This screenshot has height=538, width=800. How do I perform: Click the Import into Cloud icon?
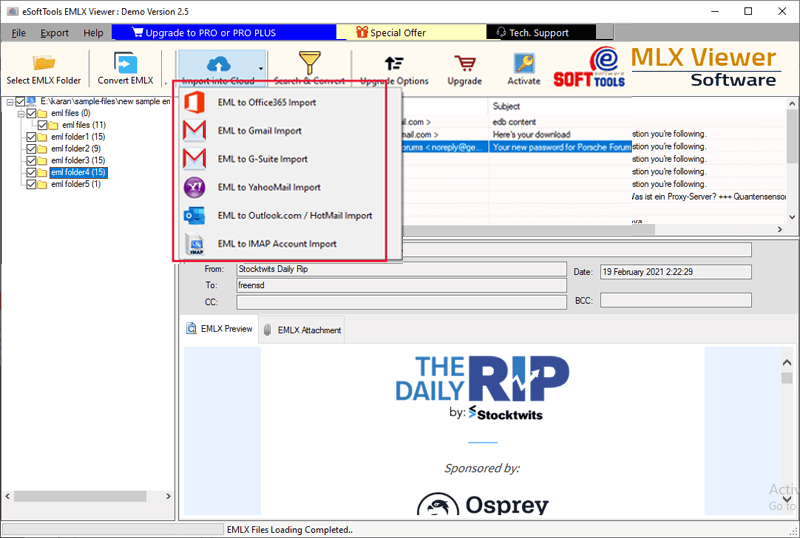pyautogui.click(x=218, y=63)
